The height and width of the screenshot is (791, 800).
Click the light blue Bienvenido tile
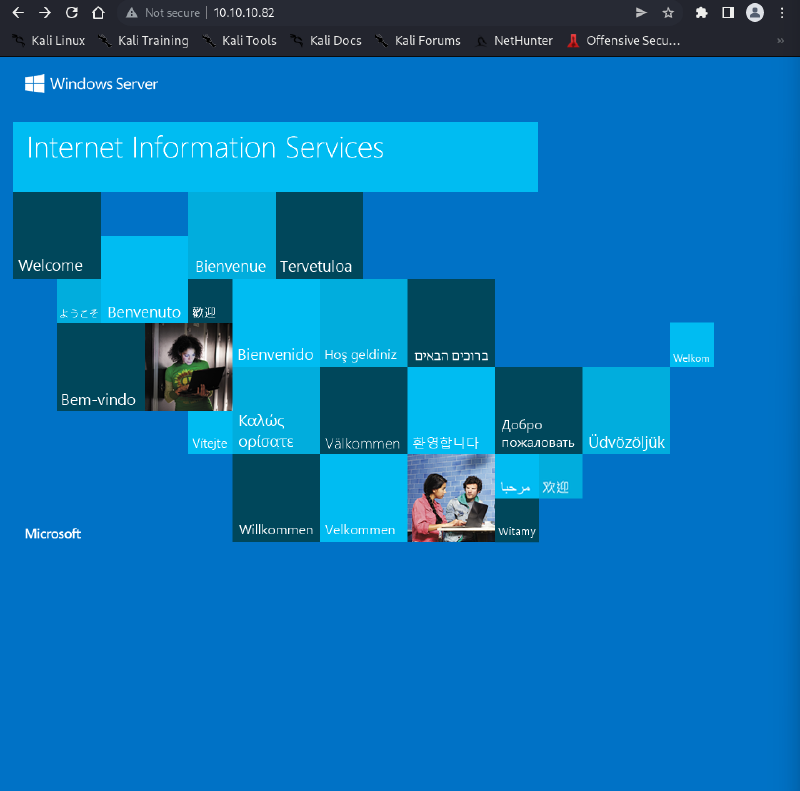tap(276, 323)
